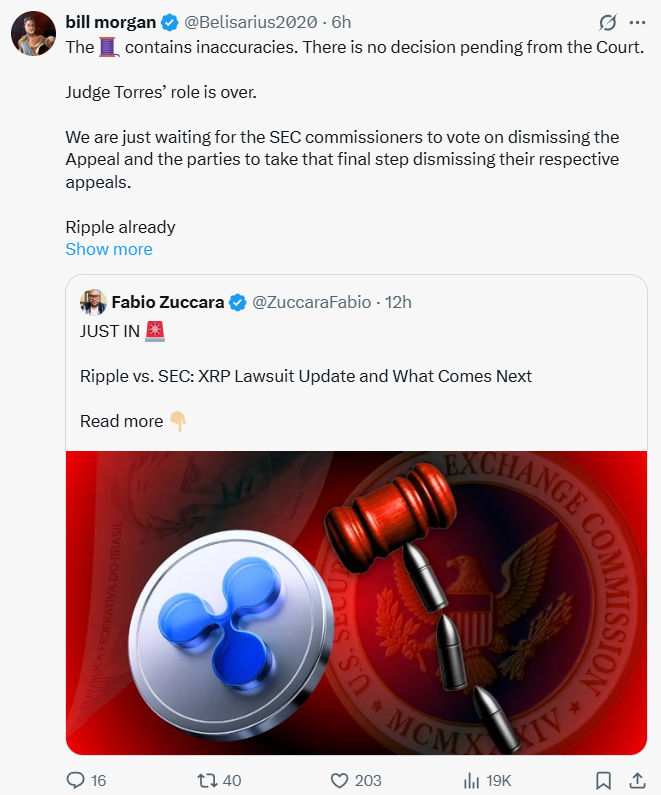
Task: Open Fabio Zuccara's quoted profile avatar
Action: [x=93, y=302]
